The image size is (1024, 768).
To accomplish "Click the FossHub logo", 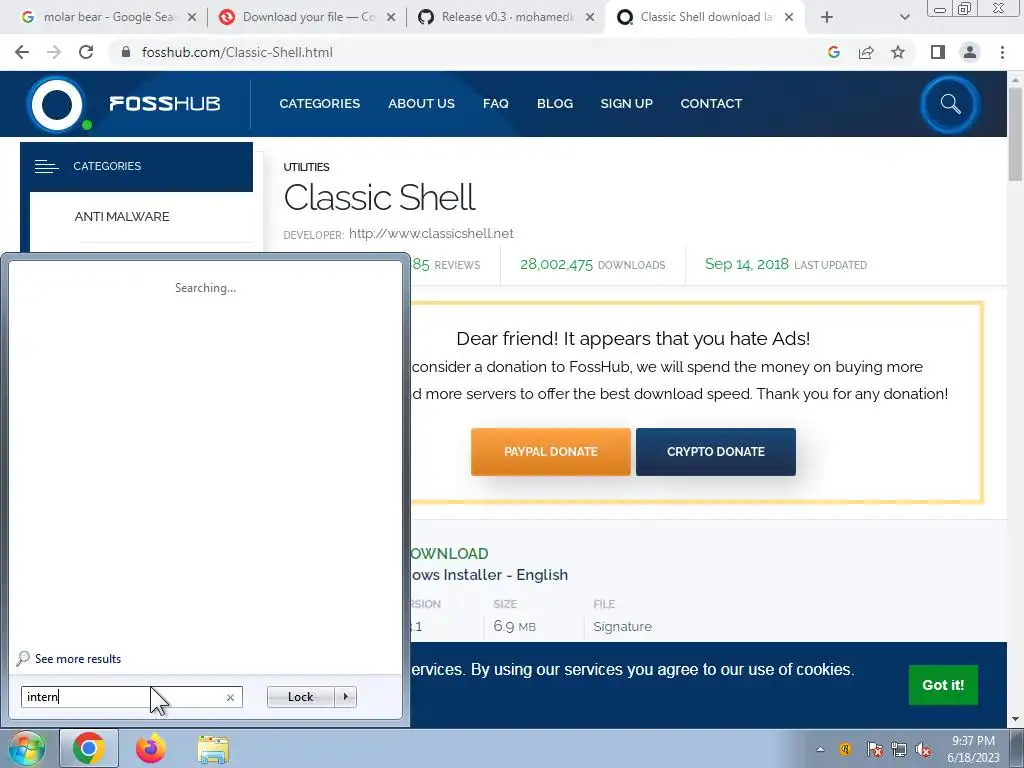I will point(124,104).
